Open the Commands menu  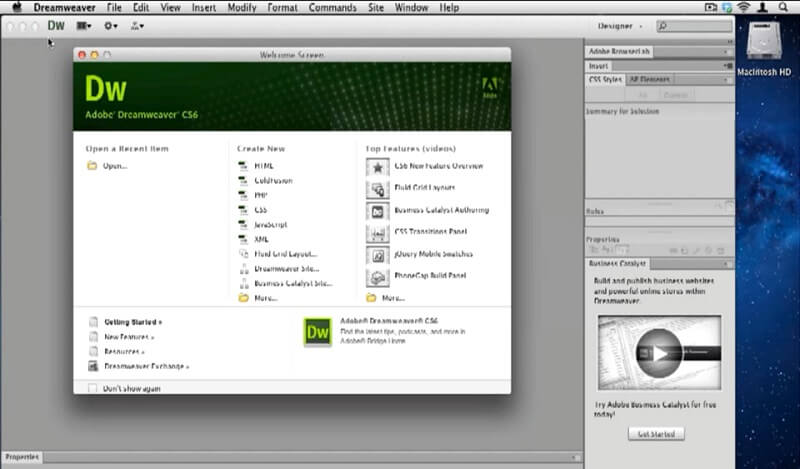coord(333,8)
